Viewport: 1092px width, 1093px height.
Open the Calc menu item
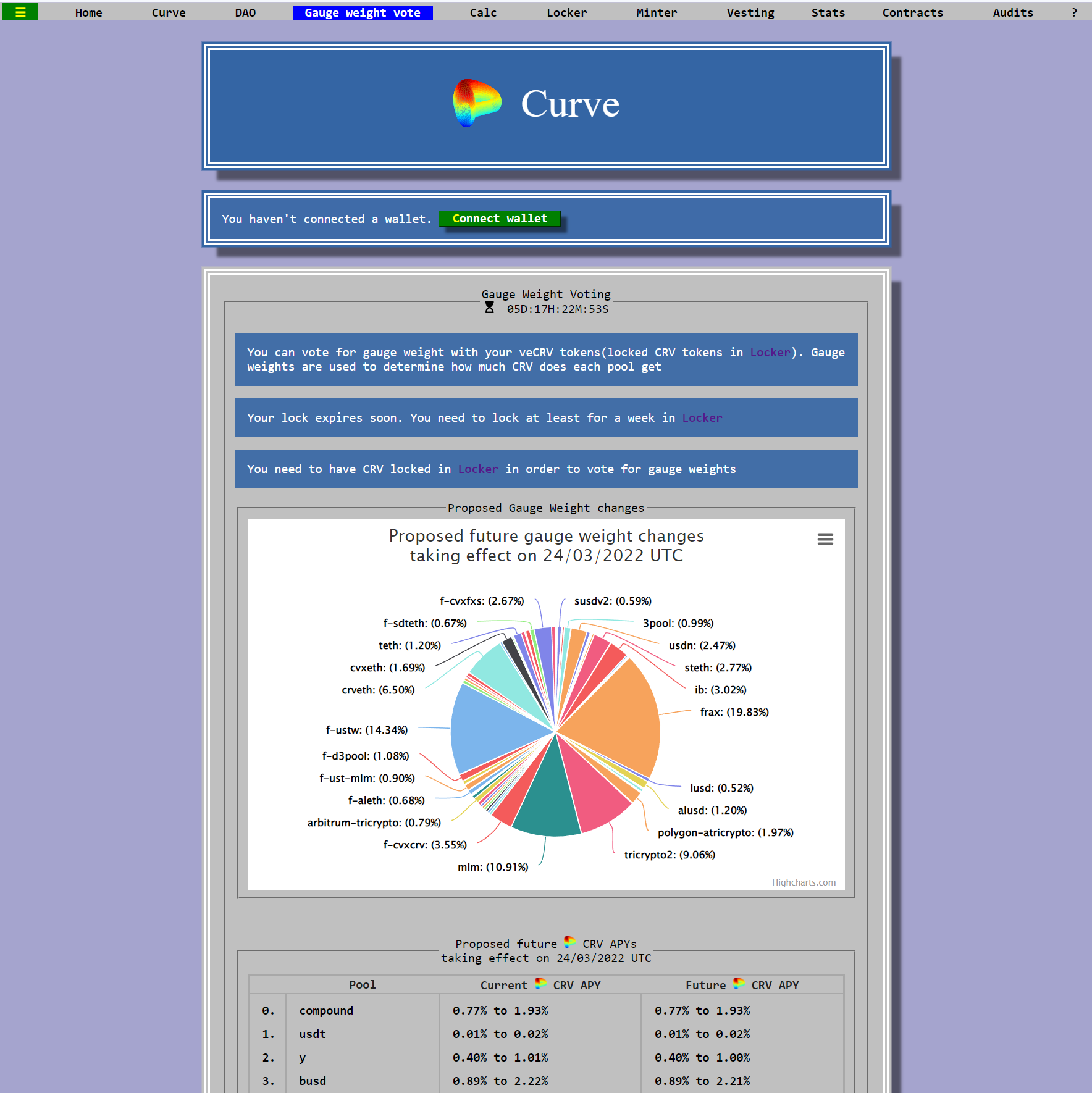[483, 12]
